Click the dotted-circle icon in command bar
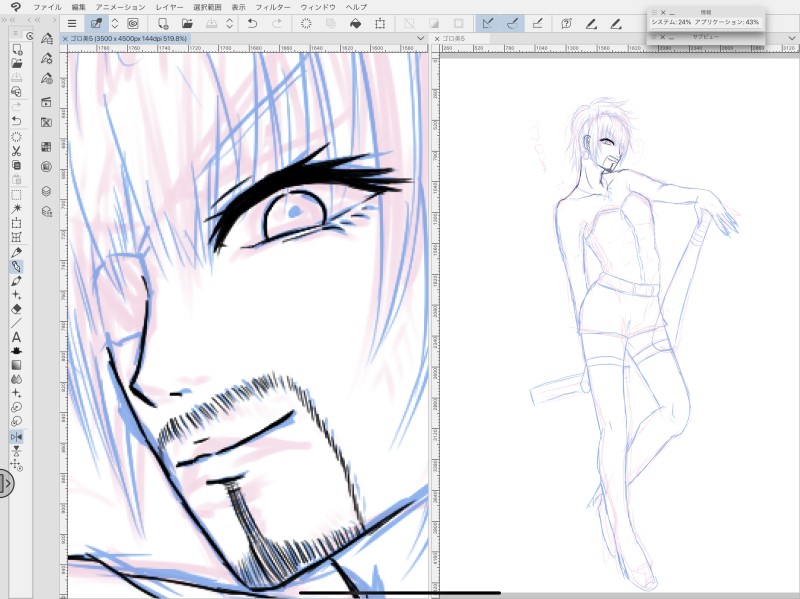800x599 pixels. (306, 23)
